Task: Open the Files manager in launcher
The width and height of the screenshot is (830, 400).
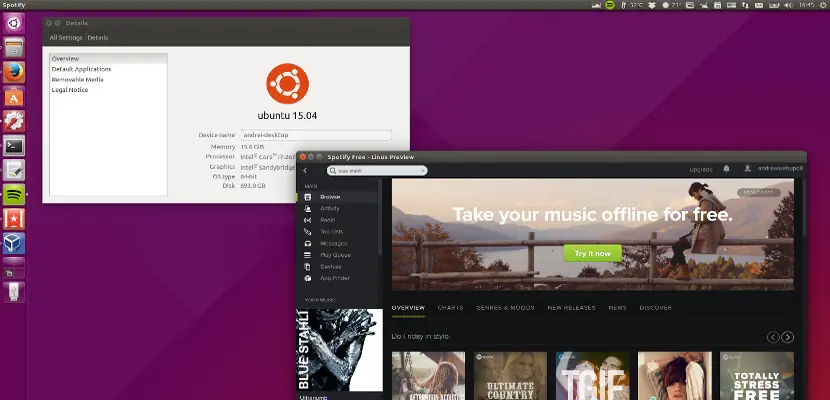Action: click(14, 48)
